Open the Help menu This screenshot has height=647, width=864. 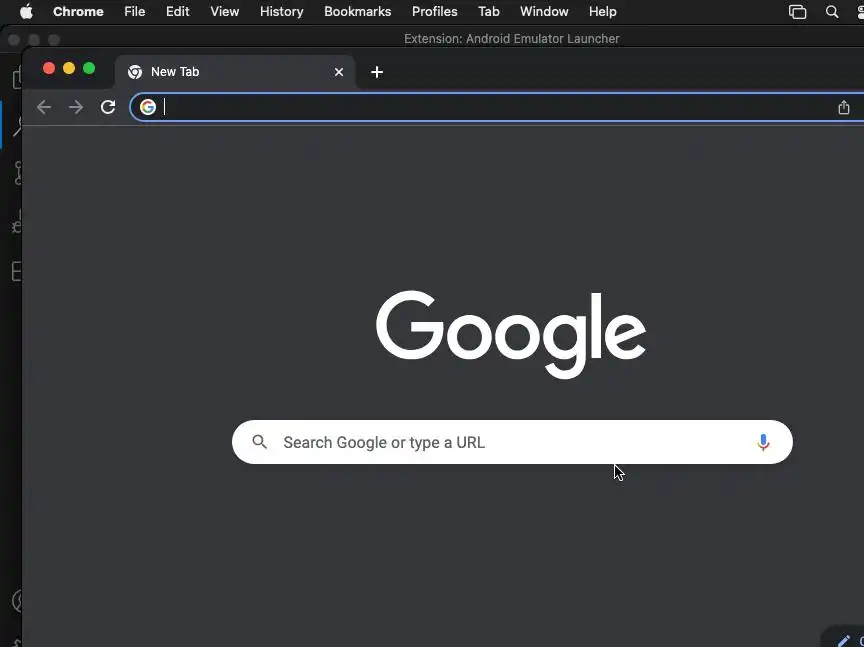coord(602,12)
